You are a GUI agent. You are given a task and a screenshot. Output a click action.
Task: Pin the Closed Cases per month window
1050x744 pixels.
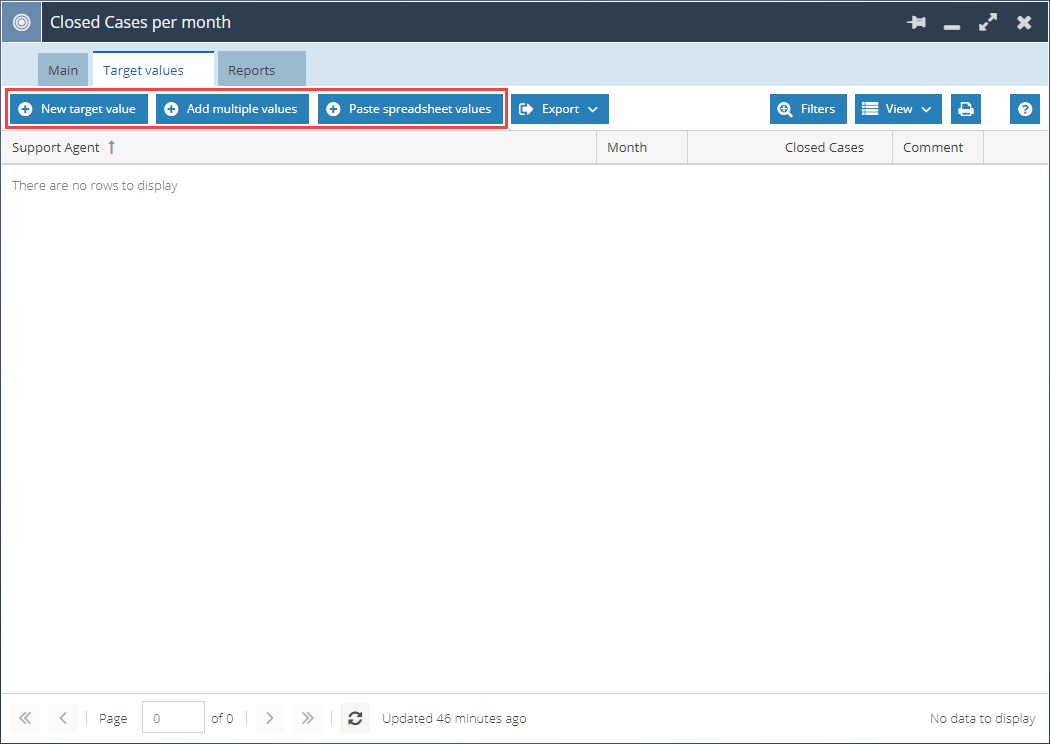(x=916, y=22)
